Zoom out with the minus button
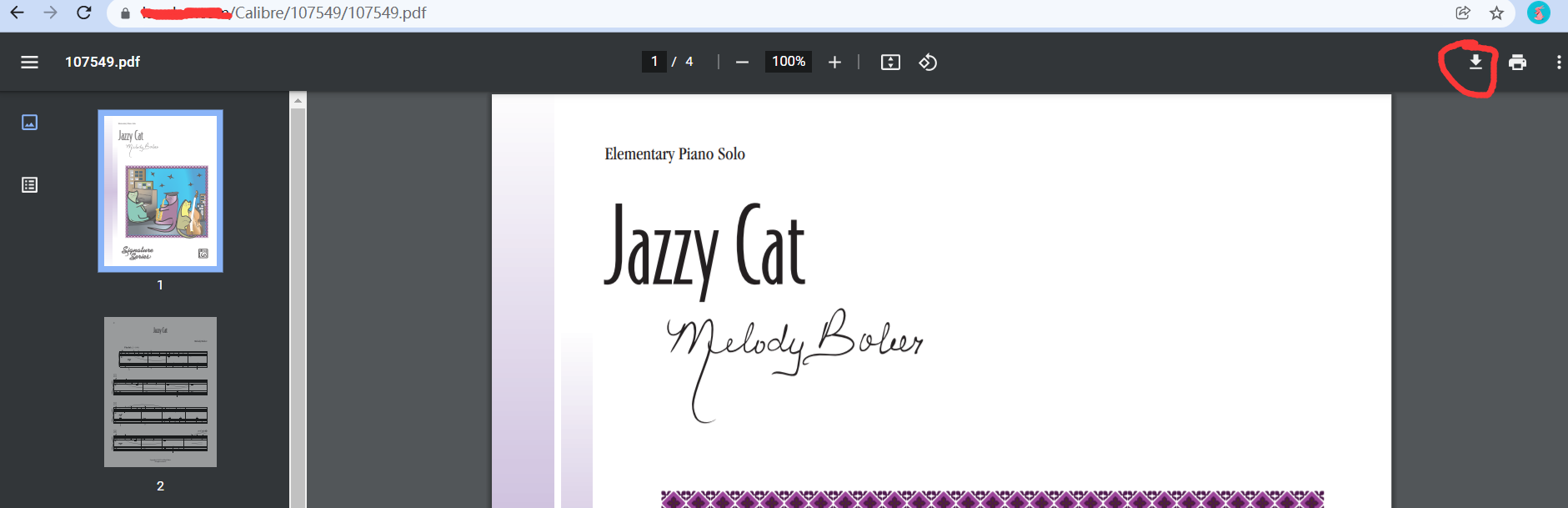 pos(742,62)
